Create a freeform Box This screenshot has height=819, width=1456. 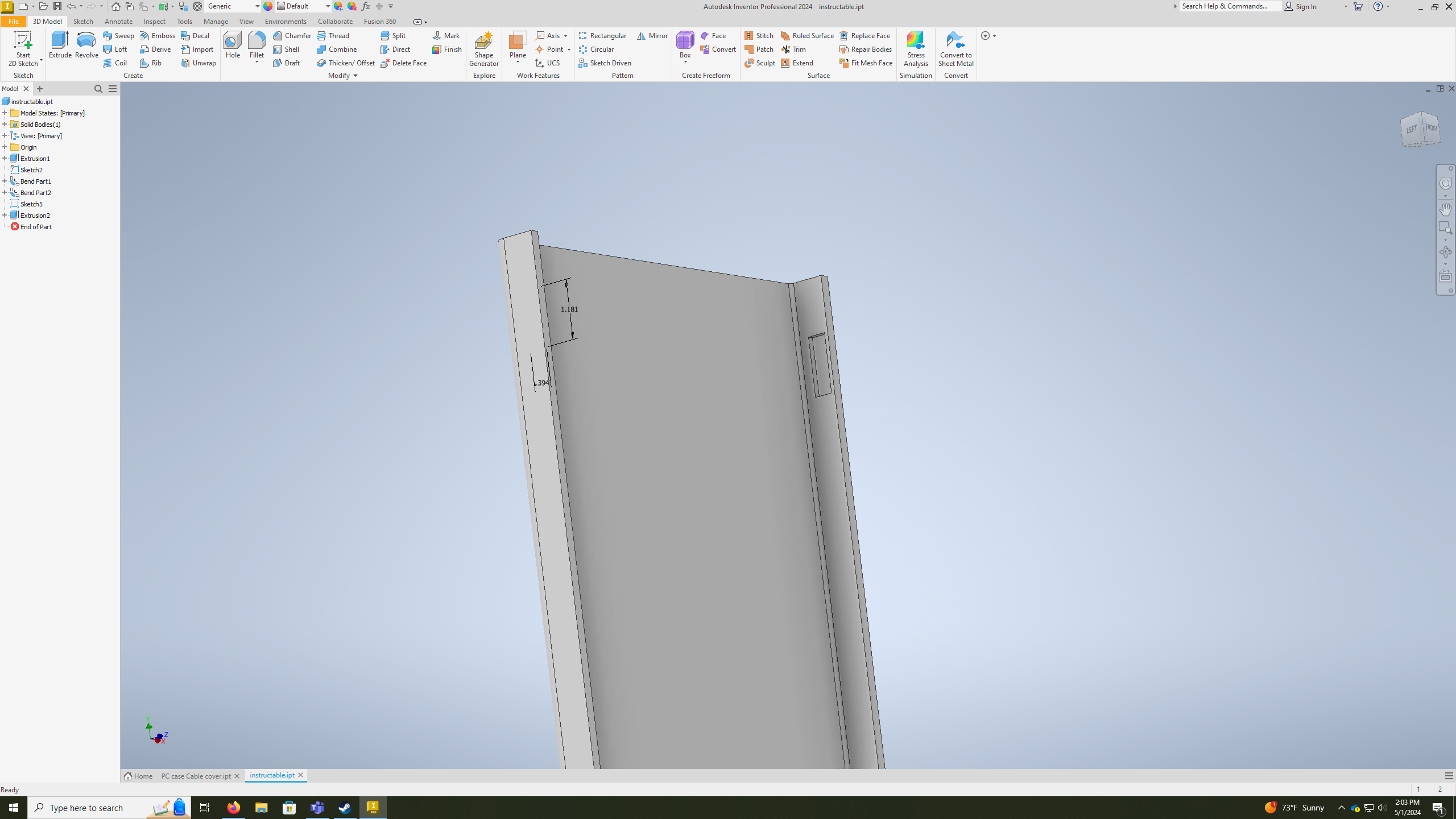click(x=685, y=44)
